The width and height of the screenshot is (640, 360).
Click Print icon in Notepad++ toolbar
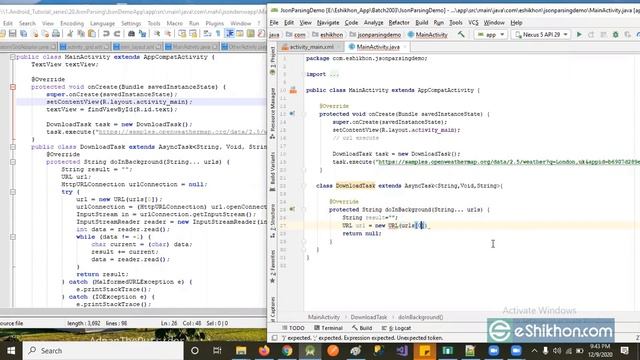click(56, 33)
